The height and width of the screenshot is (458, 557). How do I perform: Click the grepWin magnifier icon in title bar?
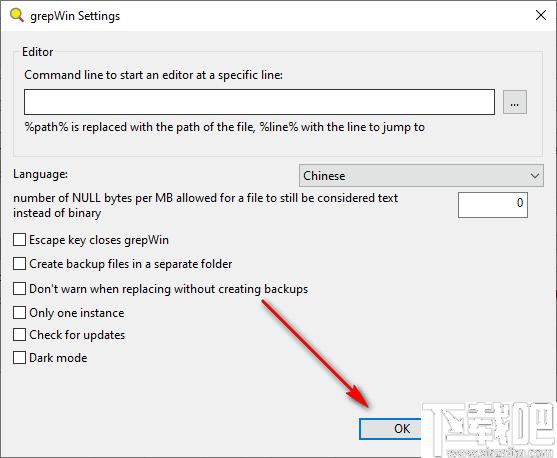click(17, 15)
